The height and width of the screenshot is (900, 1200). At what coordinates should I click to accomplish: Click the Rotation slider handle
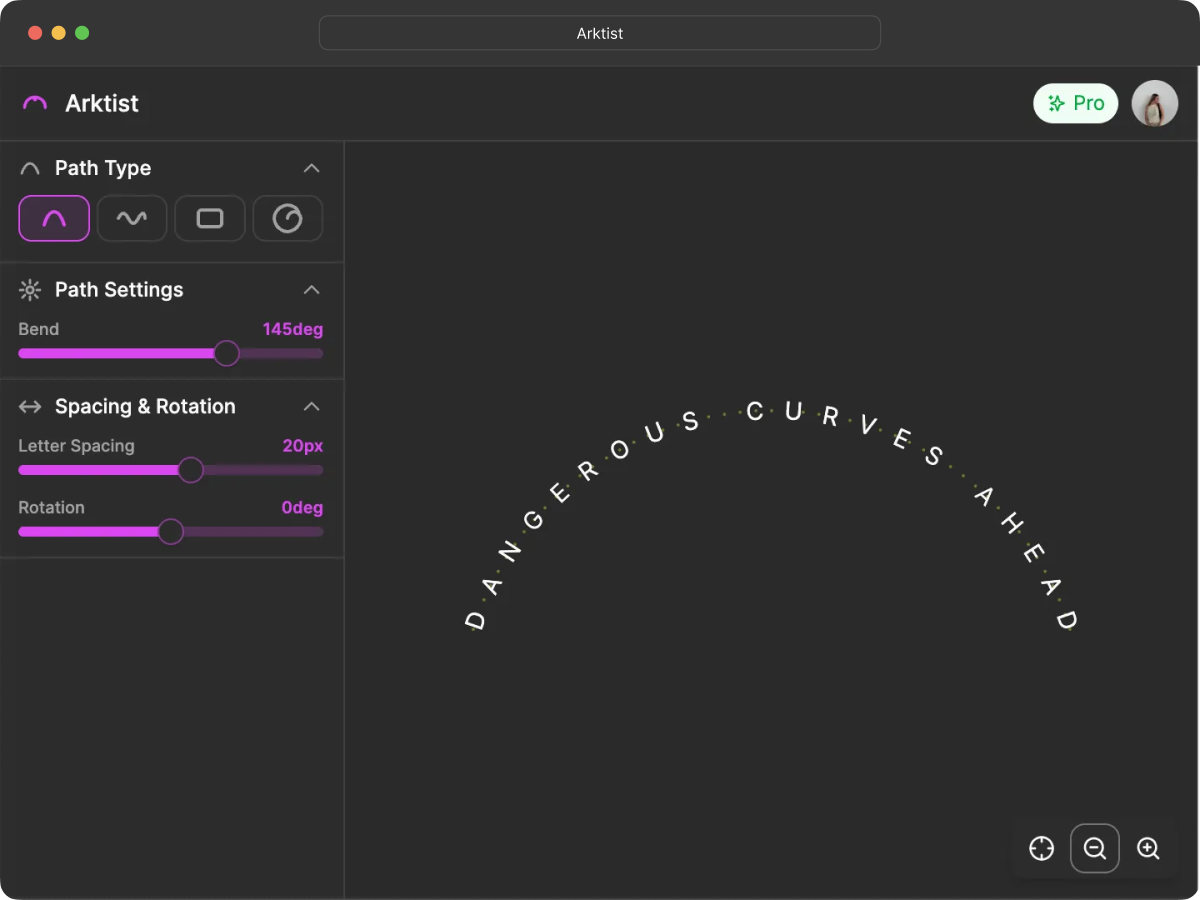pos(170,531)
